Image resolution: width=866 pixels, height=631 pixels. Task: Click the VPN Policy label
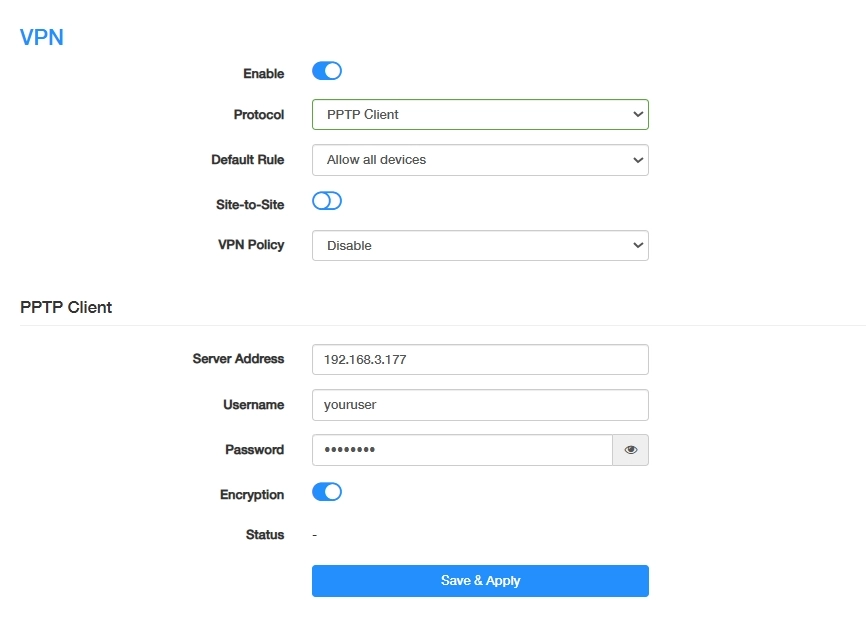251,245
